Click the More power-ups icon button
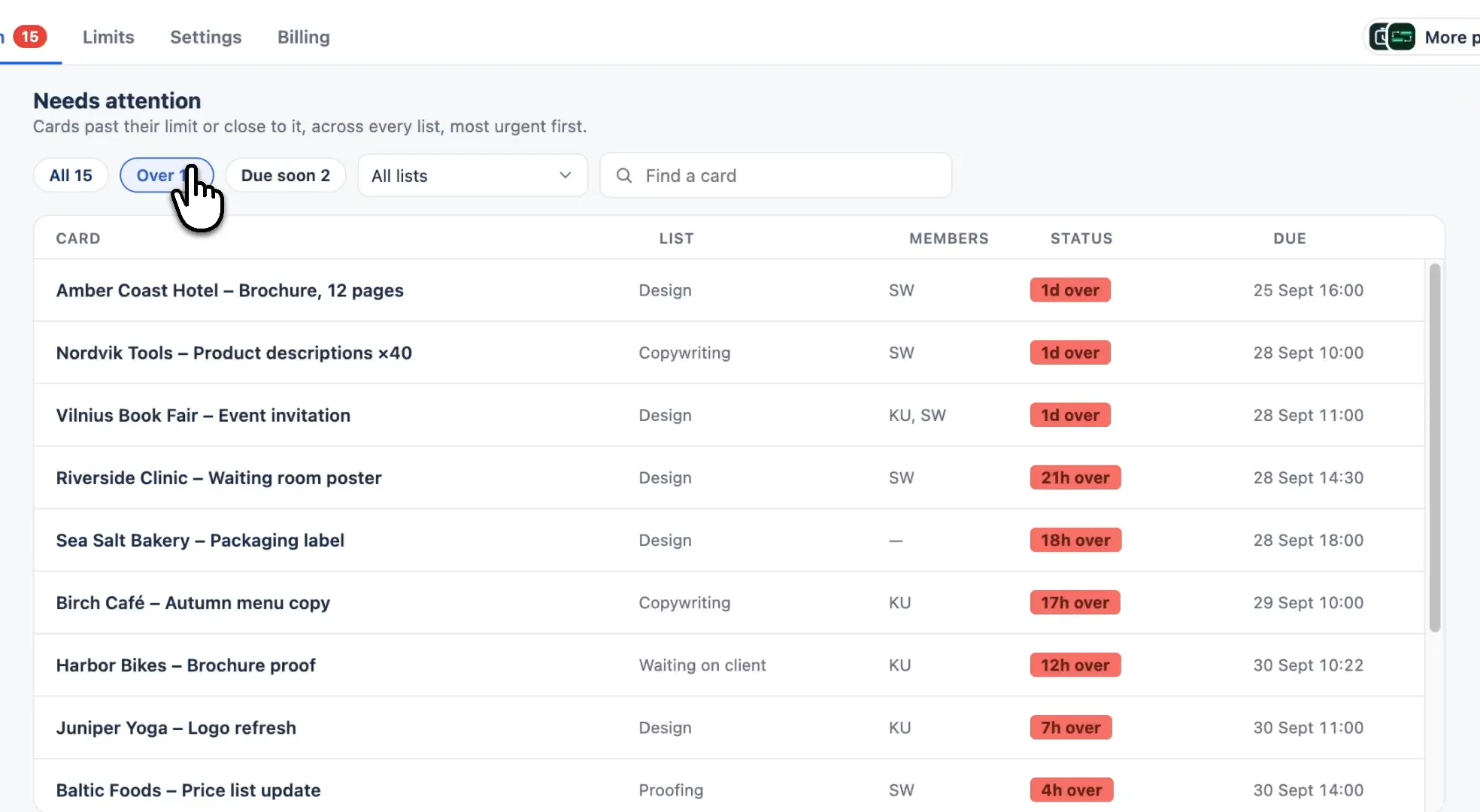The image size is (1480, 812). pyautogui.click(x=1421, y=37)
